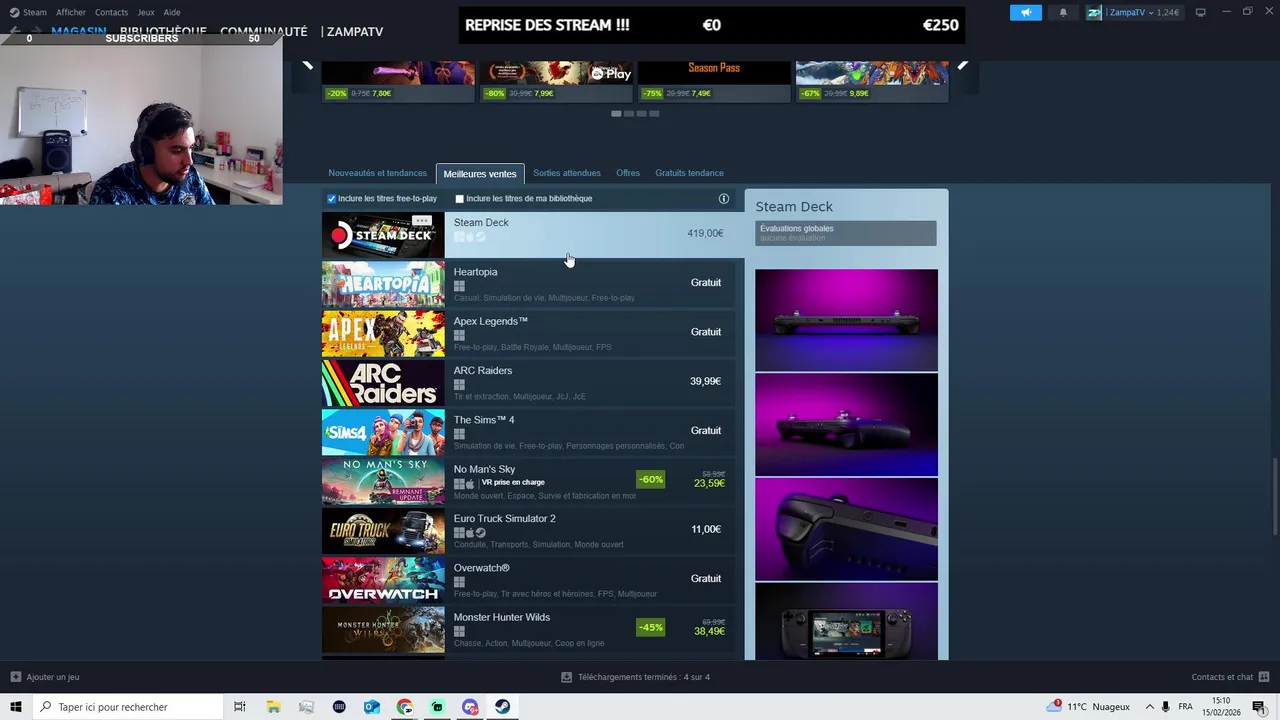Click the Évaluations globales review box
1280x720 pixels.
(846, 233)
